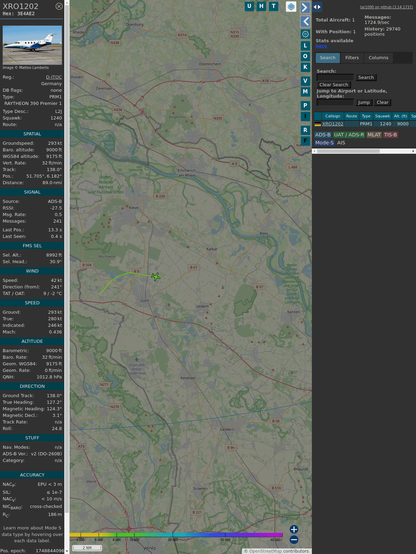Click the altitude color scale bar
Screen dimensions: 416x554
176,535
